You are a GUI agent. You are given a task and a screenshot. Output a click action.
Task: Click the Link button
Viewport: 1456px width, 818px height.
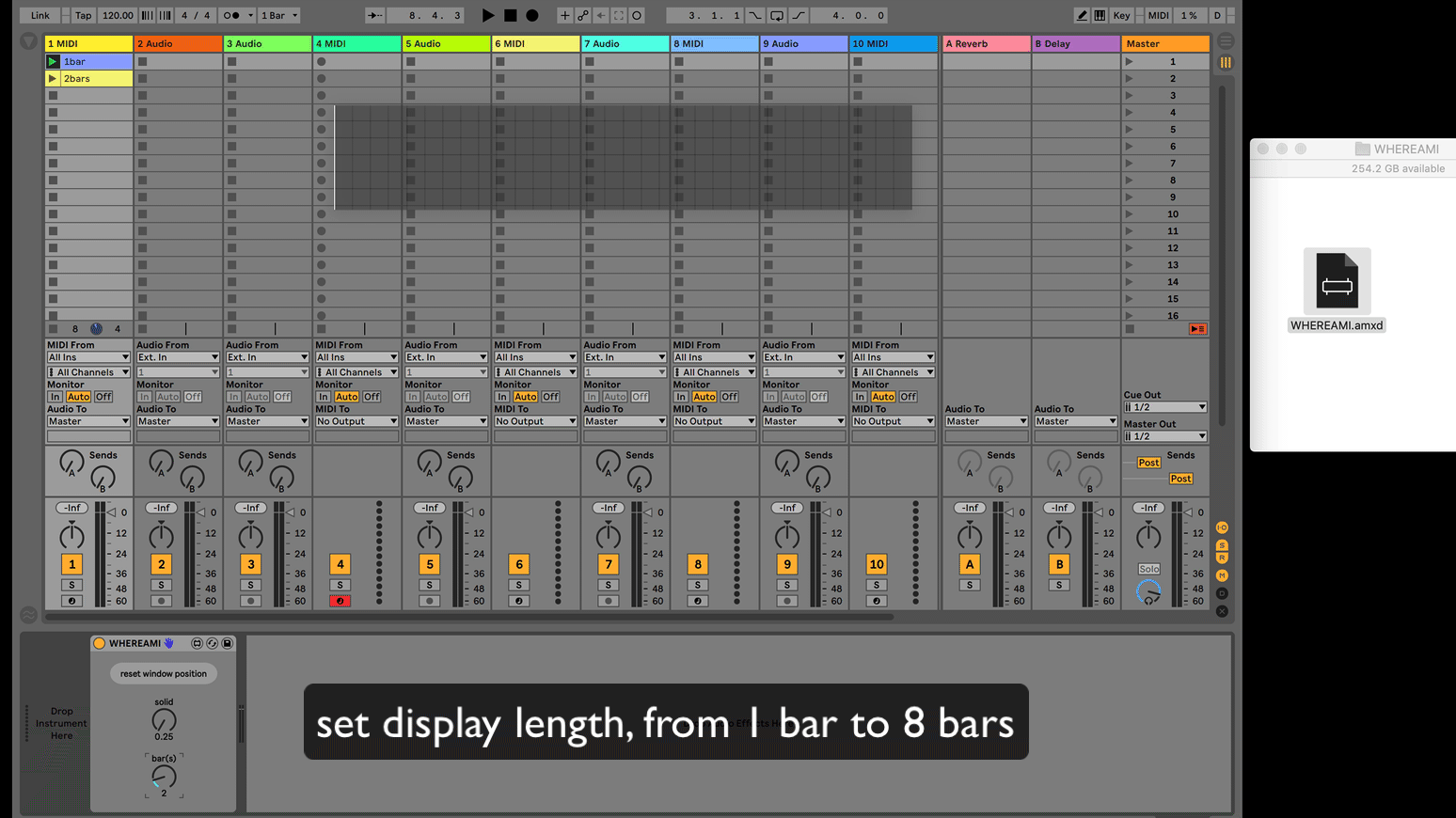tap(40, 15)
